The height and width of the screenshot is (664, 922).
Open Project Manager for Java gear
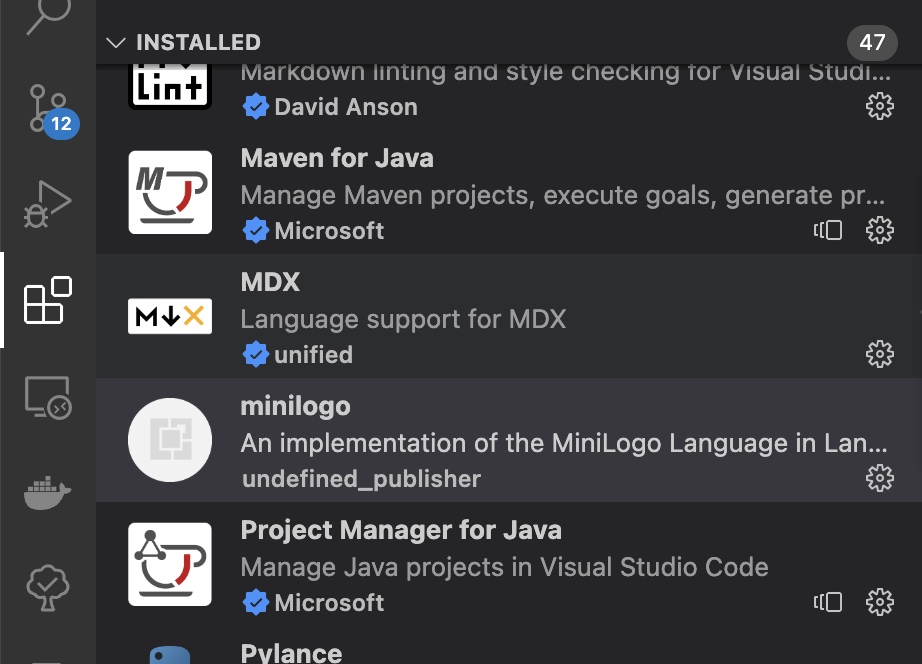coord(879,602)
